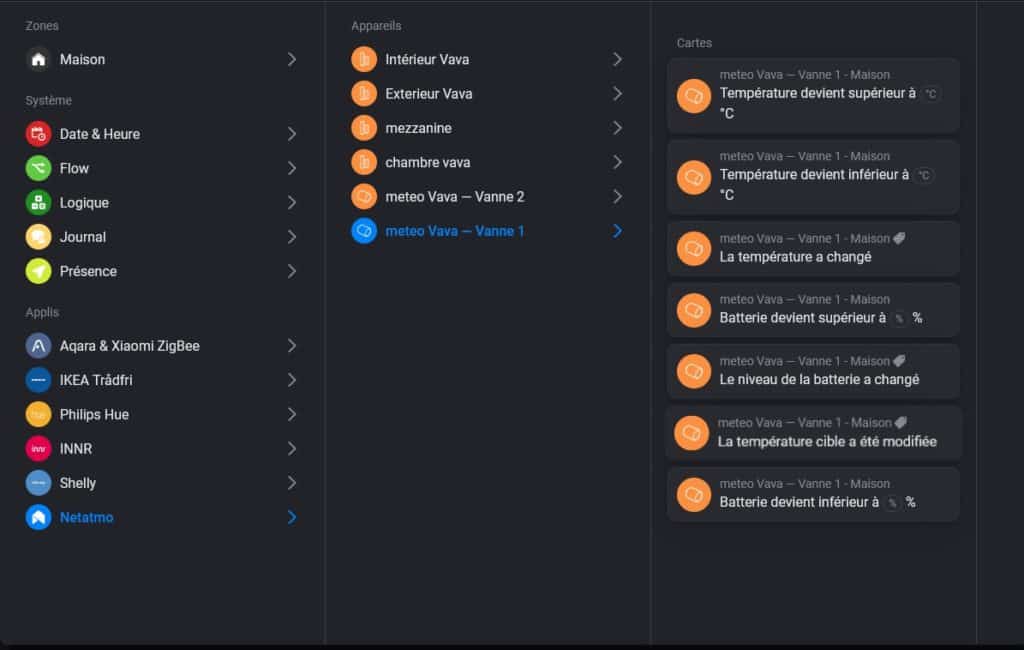Screen dimensions: 1024x650
Task: Click icon on Le niveau de la batterie card
Action: point(694,371)
